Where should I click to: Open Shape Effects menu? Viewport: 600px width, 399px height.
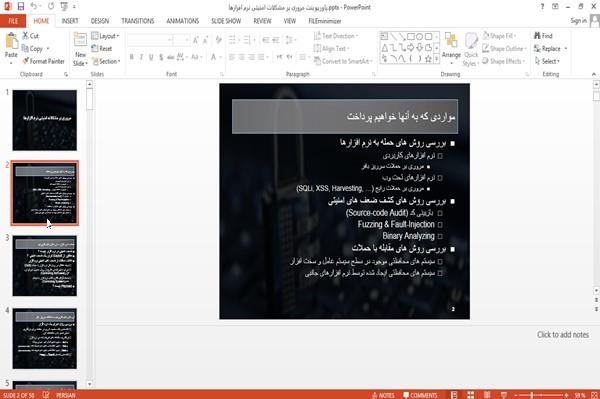504,61
